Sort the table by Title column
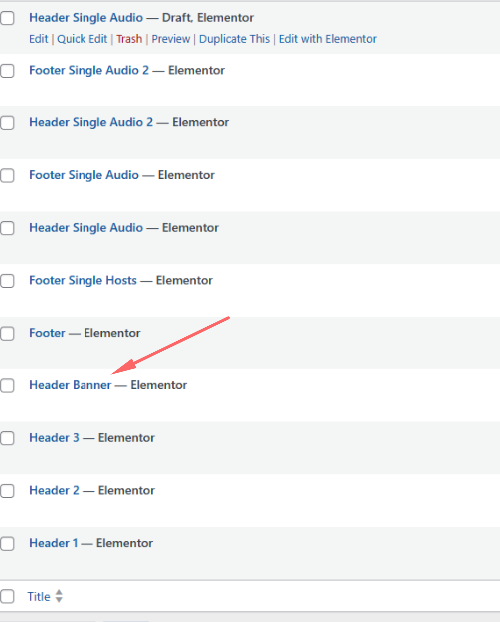Viewport: 500px width, 622px height. click(39, 596)
